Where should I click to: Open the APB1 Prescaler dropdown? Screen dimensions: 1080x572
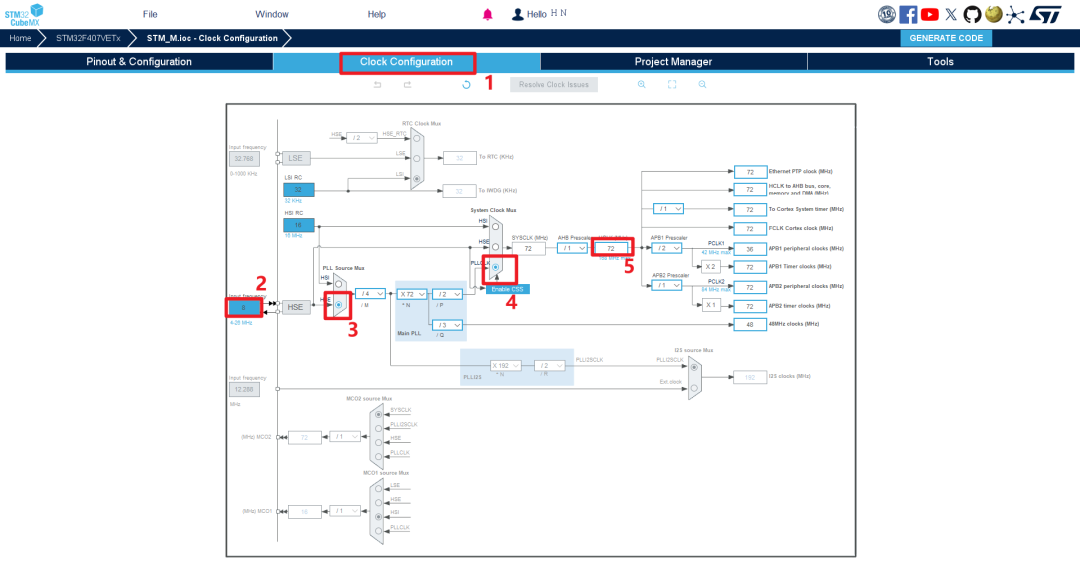coord(667,248)
